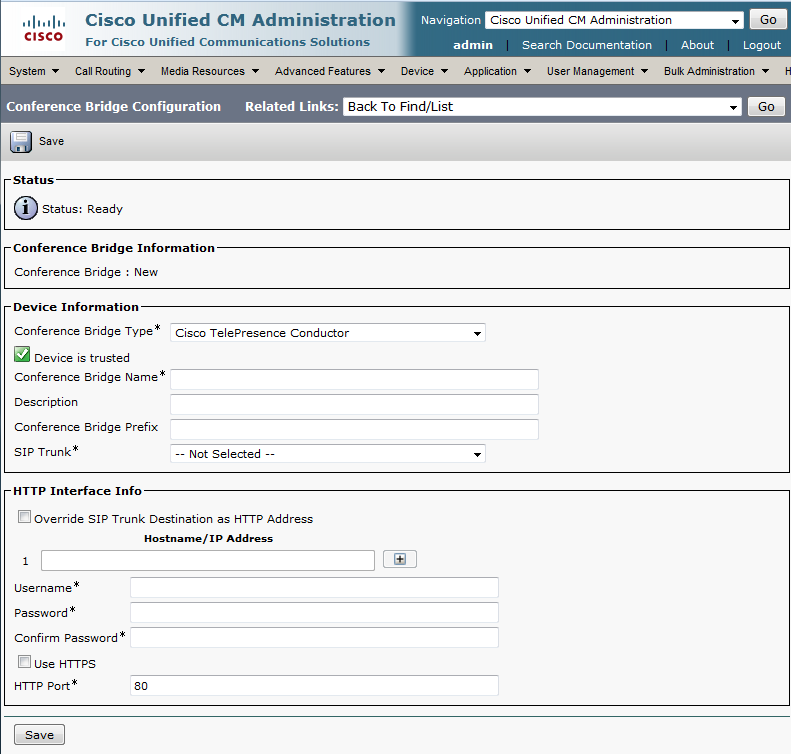Open the Advanced Features menu
This screenshot has width=791, height=754.
coord(330,71)
